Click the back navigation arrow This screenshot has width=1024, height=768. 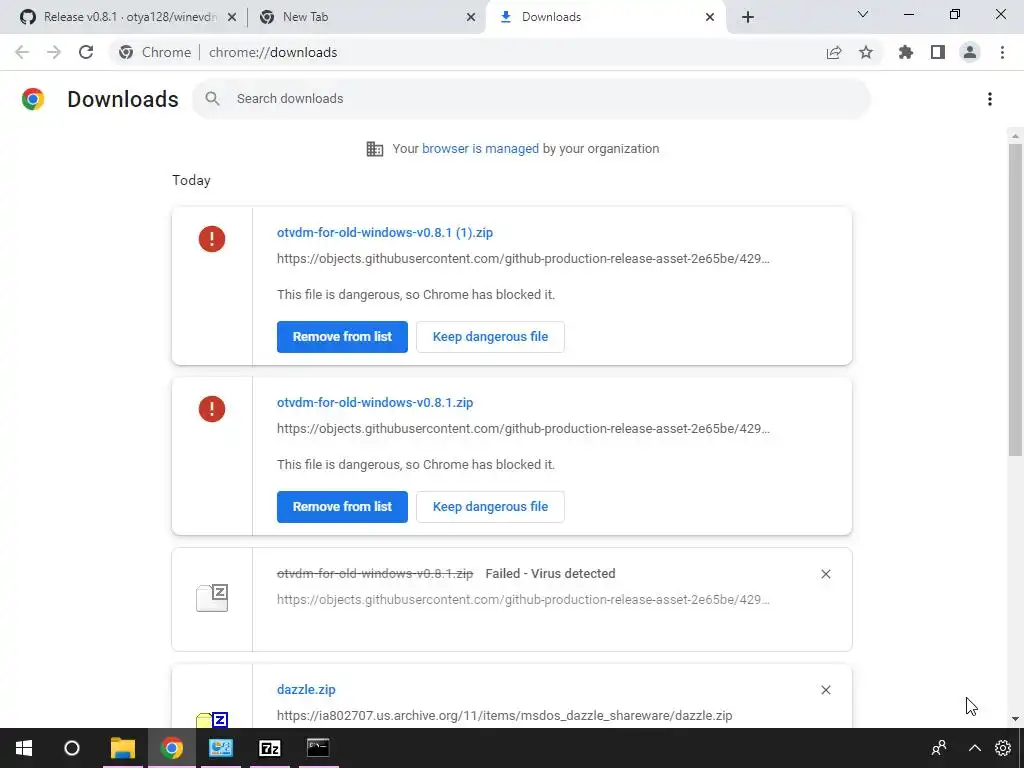[x=22, y=52]
